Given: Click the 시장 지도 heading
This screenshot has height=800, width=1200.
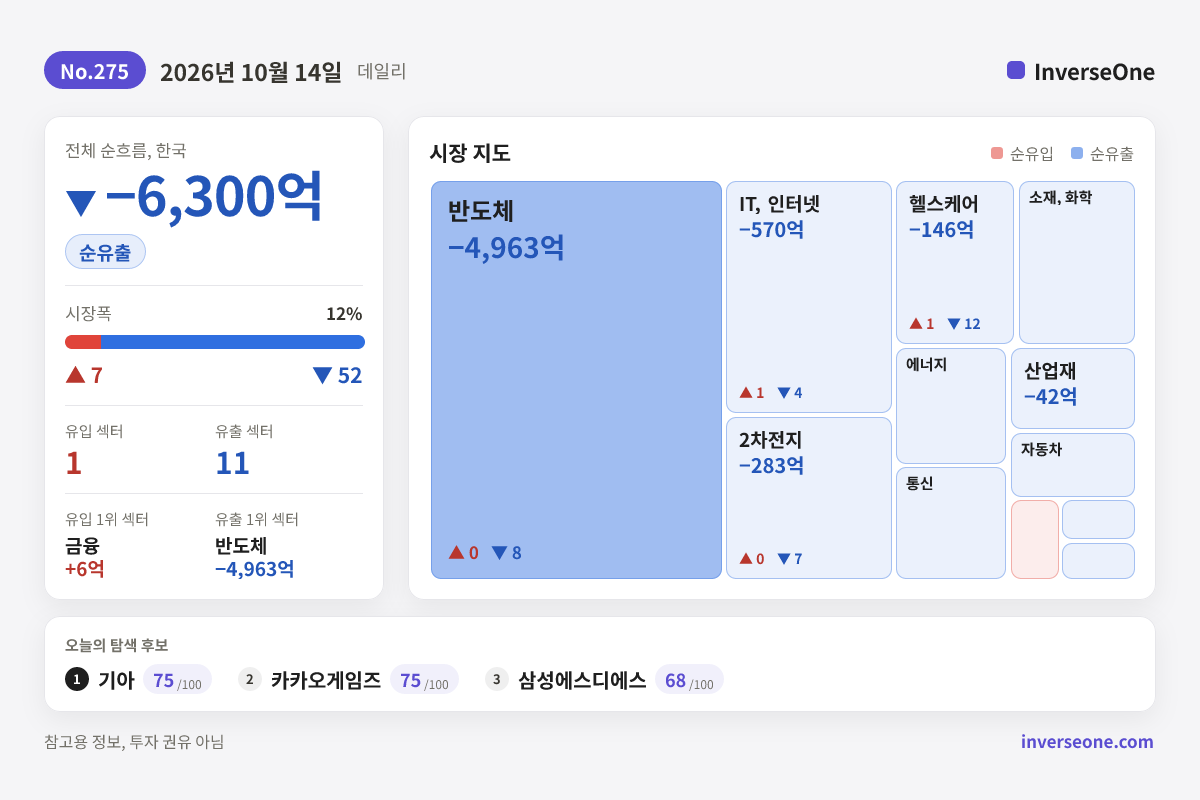Looking at the screenshot, I should tap(470, 153).
